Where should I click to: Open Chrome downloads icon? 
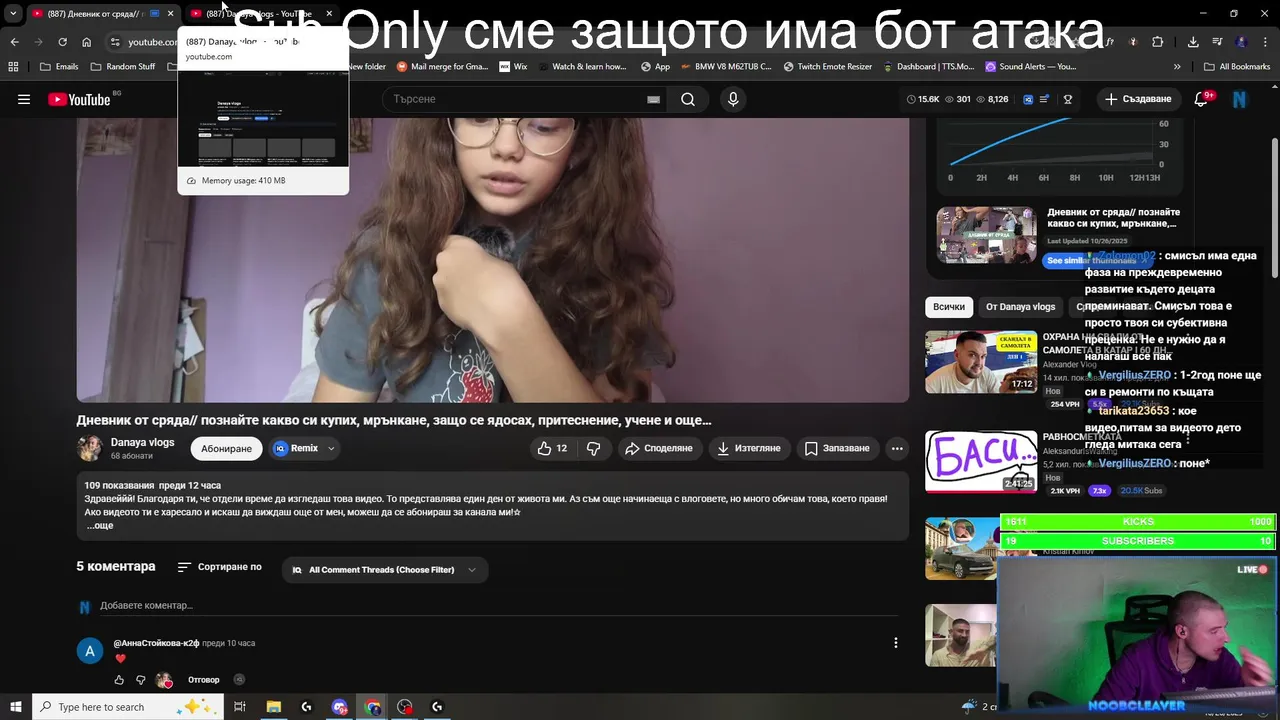pyautogui.click(x=1193, y=42)
